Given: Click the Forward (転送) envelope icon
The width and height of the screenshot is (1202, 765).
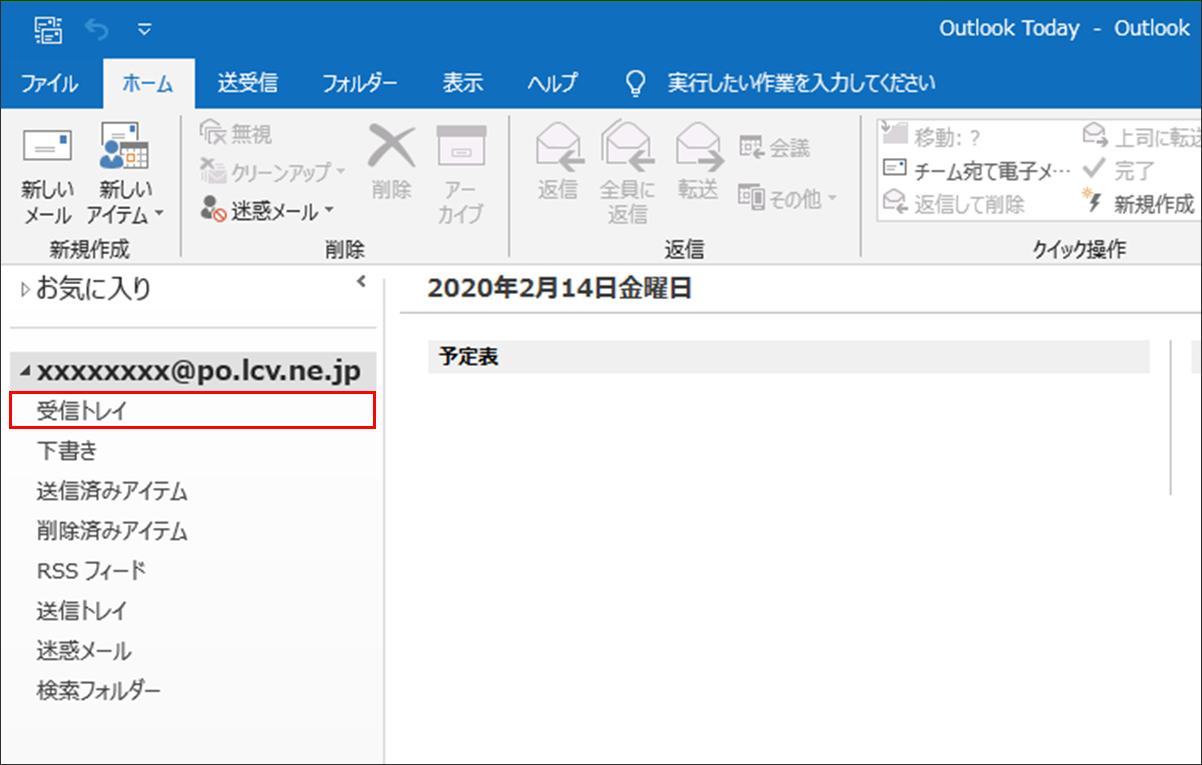Looking at the screenshot, I should pyautogui.click(x=698, y=150).
